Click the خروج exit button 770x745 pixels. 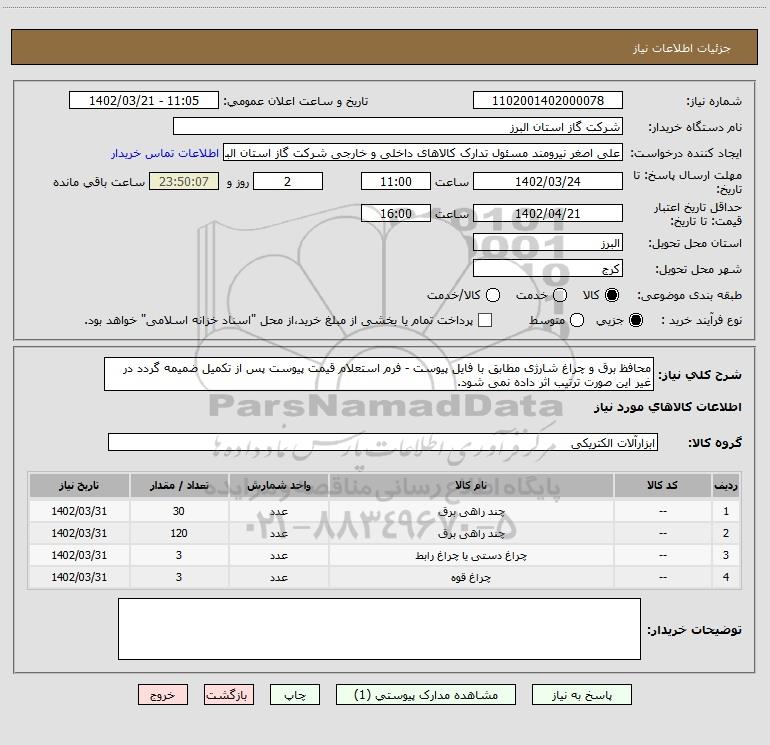[163, 695]
